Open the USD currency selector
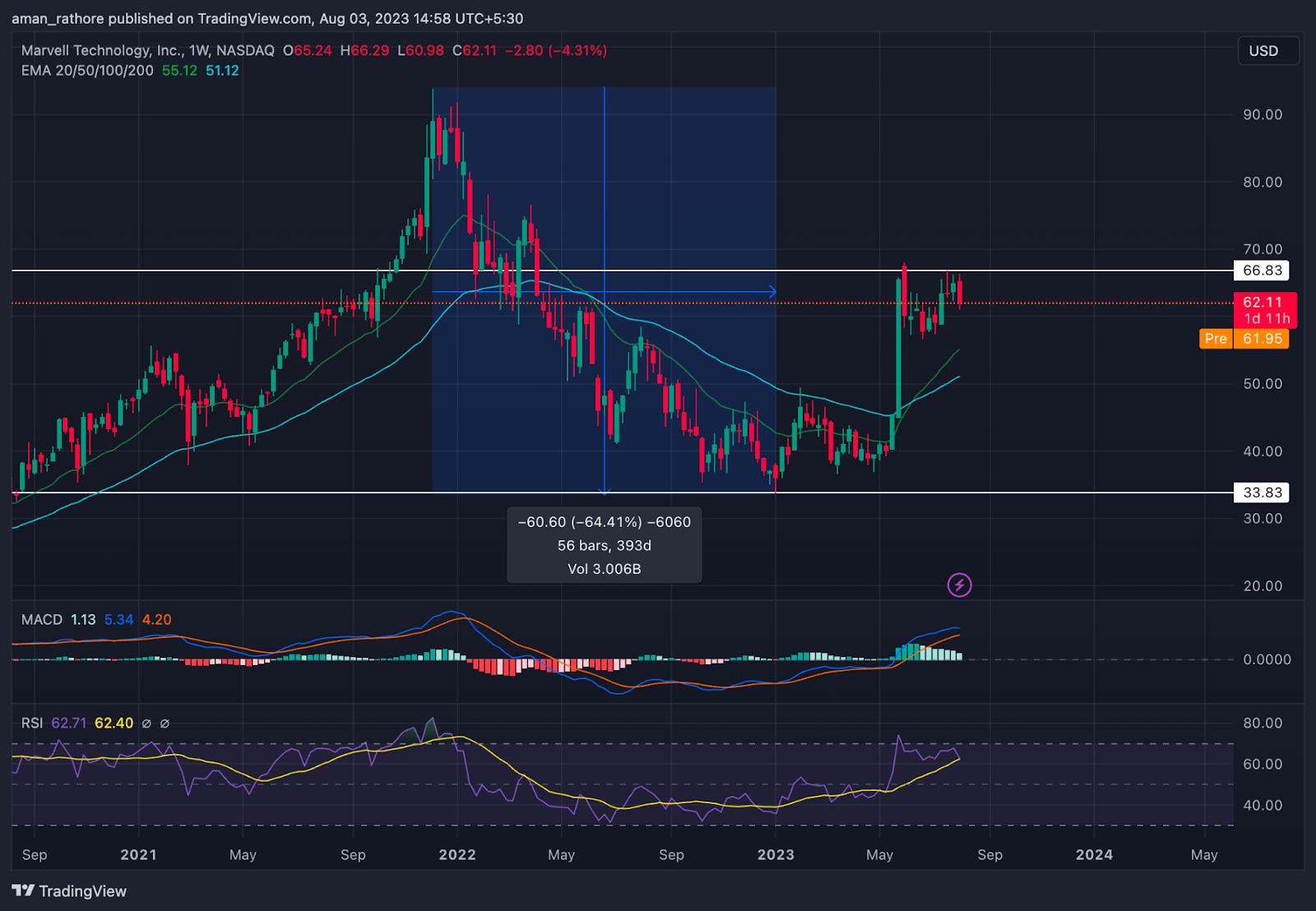1316x911 pixels. point(1267,51)
